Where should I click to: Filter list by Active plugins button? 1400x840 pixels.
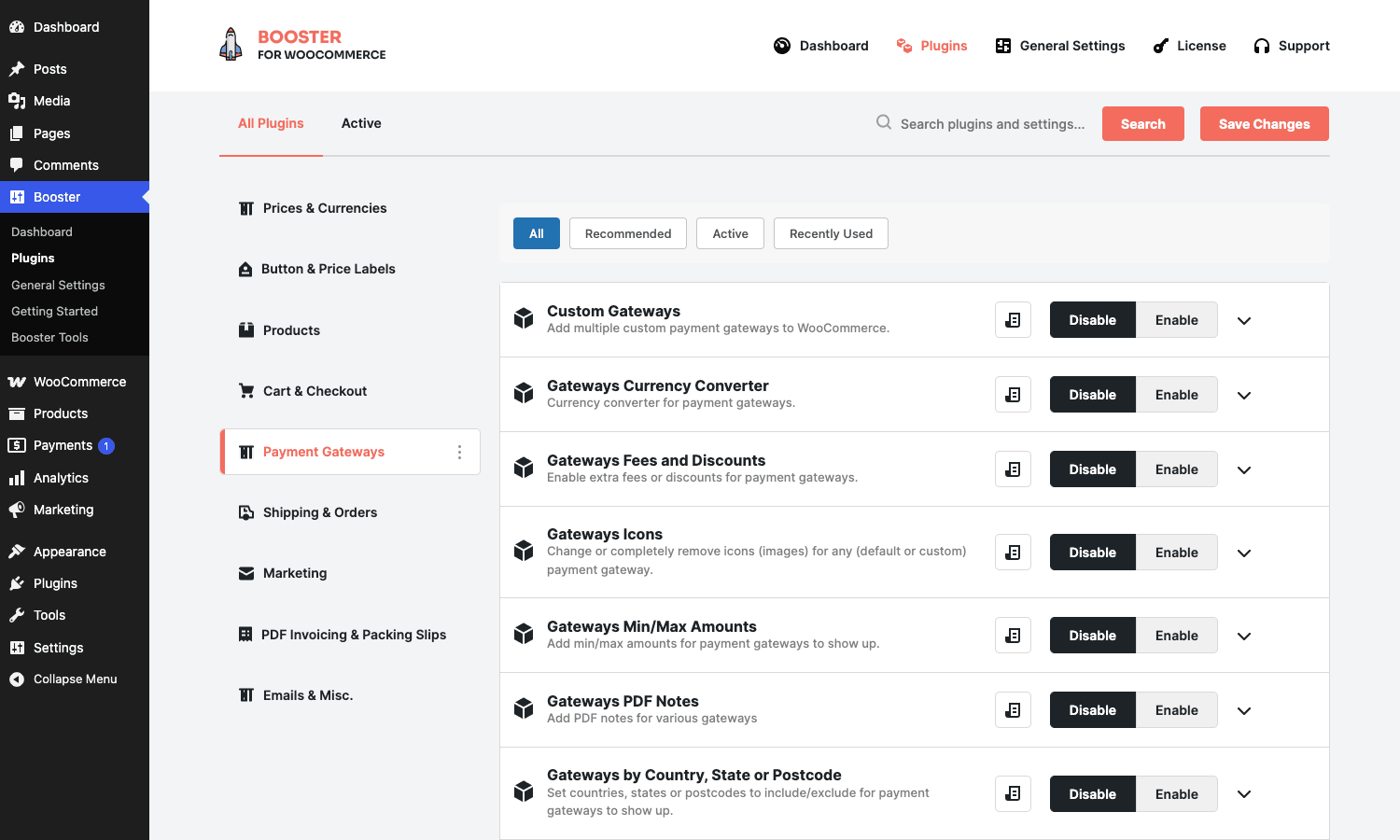(x=730, y=233)
